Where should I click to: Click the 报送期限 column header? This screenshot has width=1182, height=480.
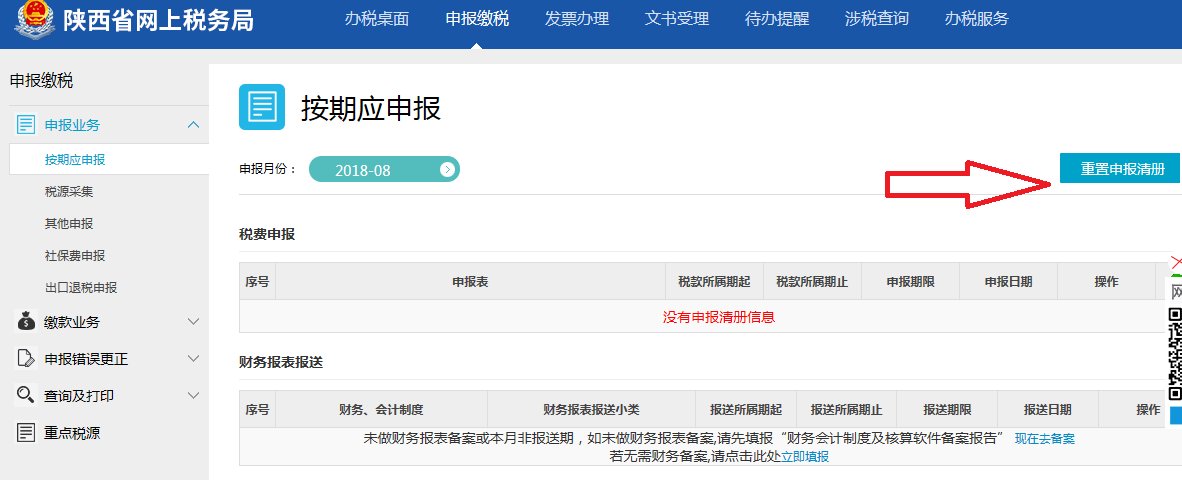coord(948,410)
